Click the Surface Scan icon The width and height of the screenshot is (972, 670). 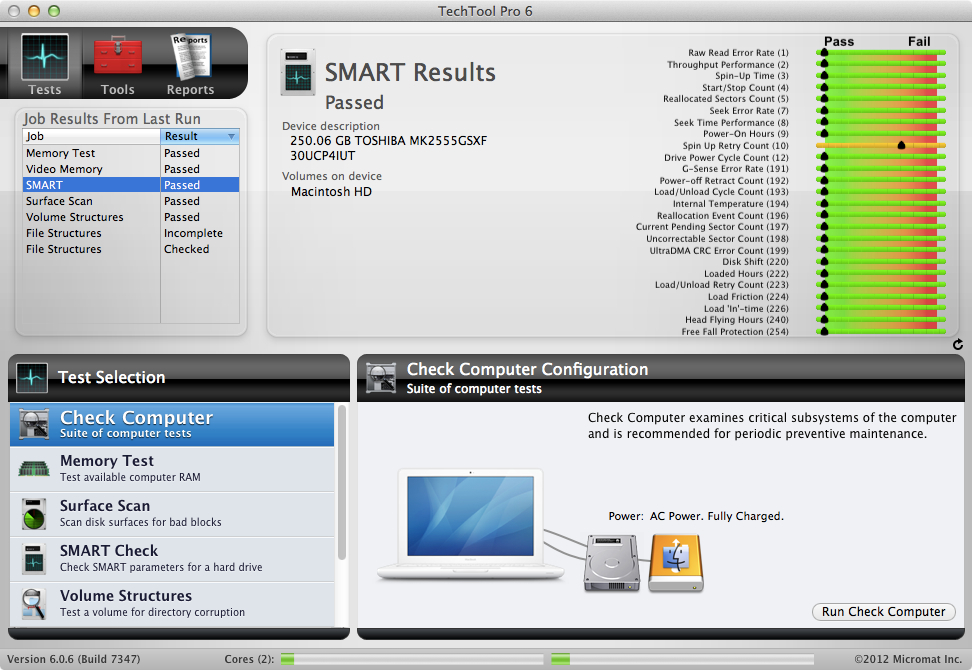coord(34,514)
